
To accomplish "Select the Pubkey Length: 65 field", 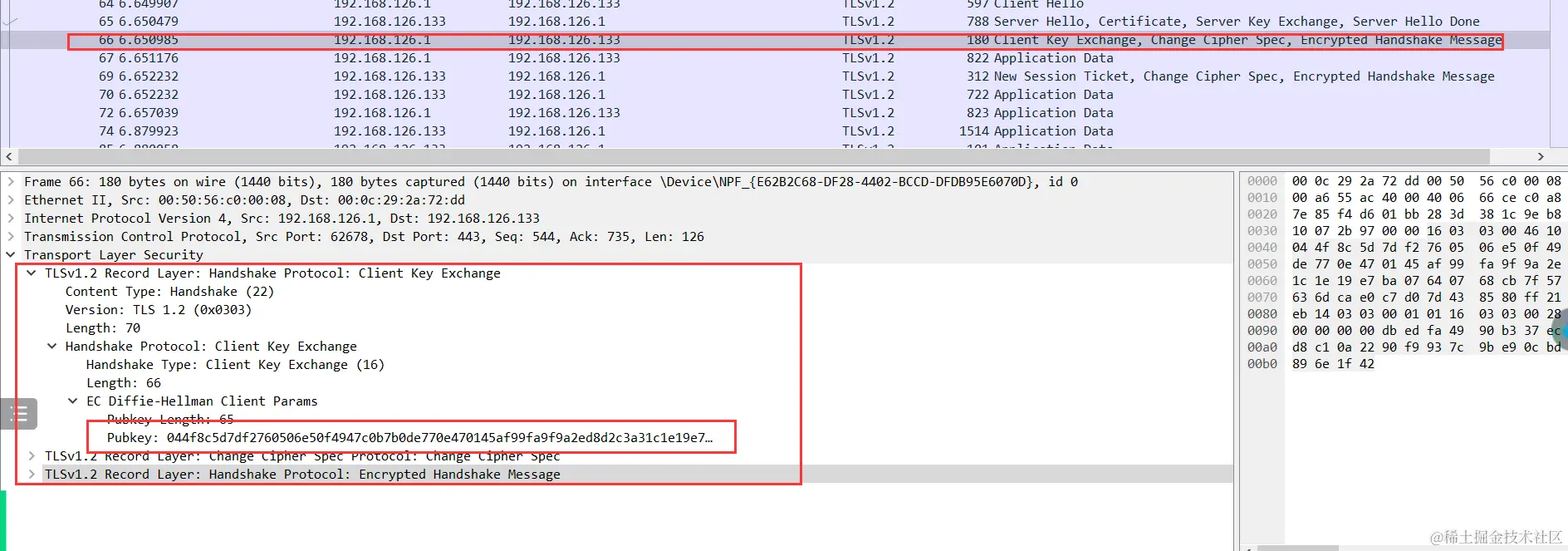I will coord(170,419).
